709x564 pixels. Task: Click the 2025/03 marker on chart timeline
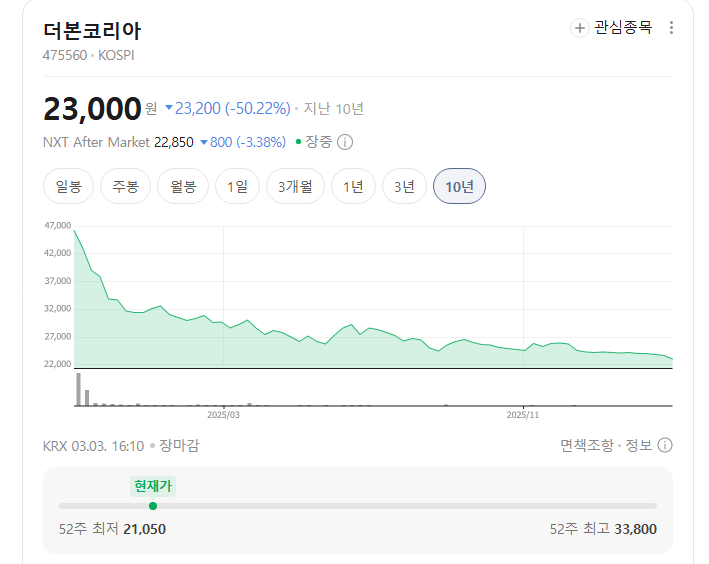(223, 415)
